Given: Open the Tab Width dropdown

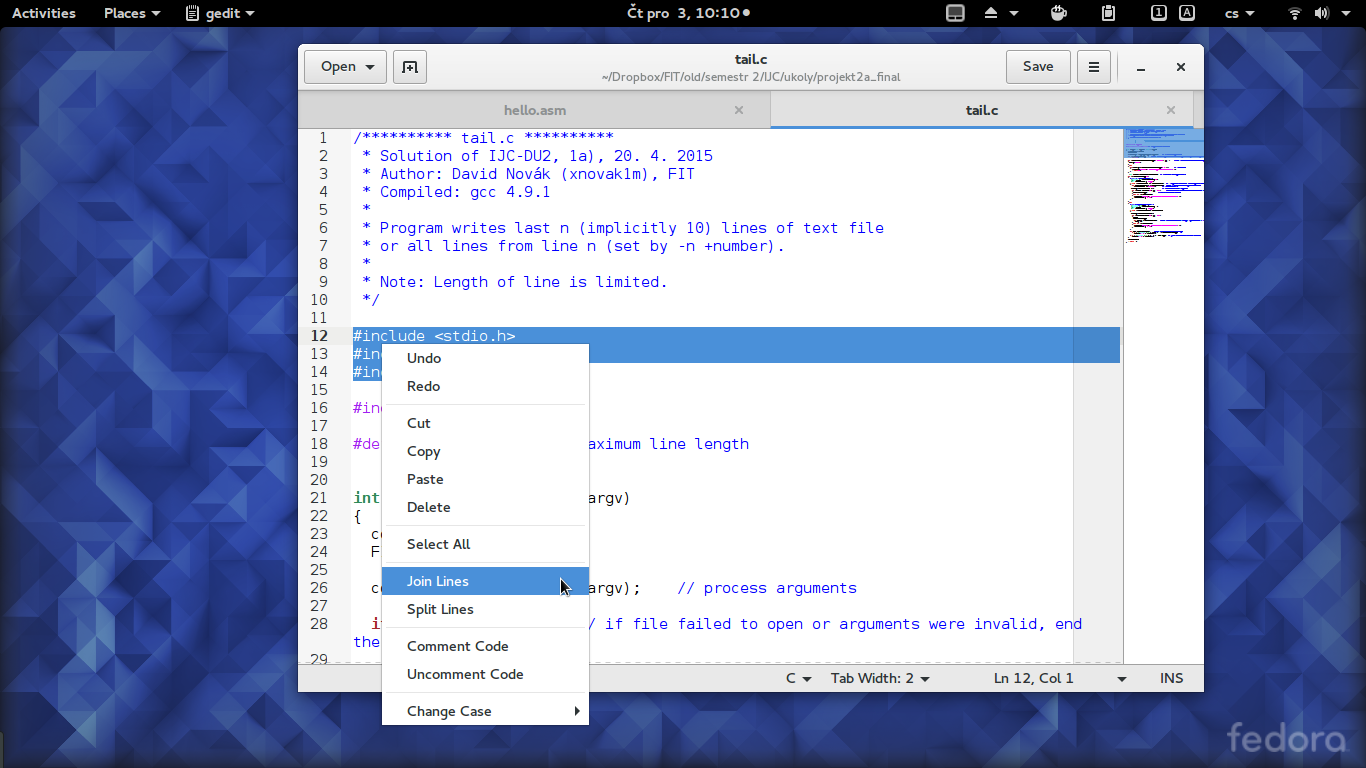Looking at the screenshot, I should point(880,678).
